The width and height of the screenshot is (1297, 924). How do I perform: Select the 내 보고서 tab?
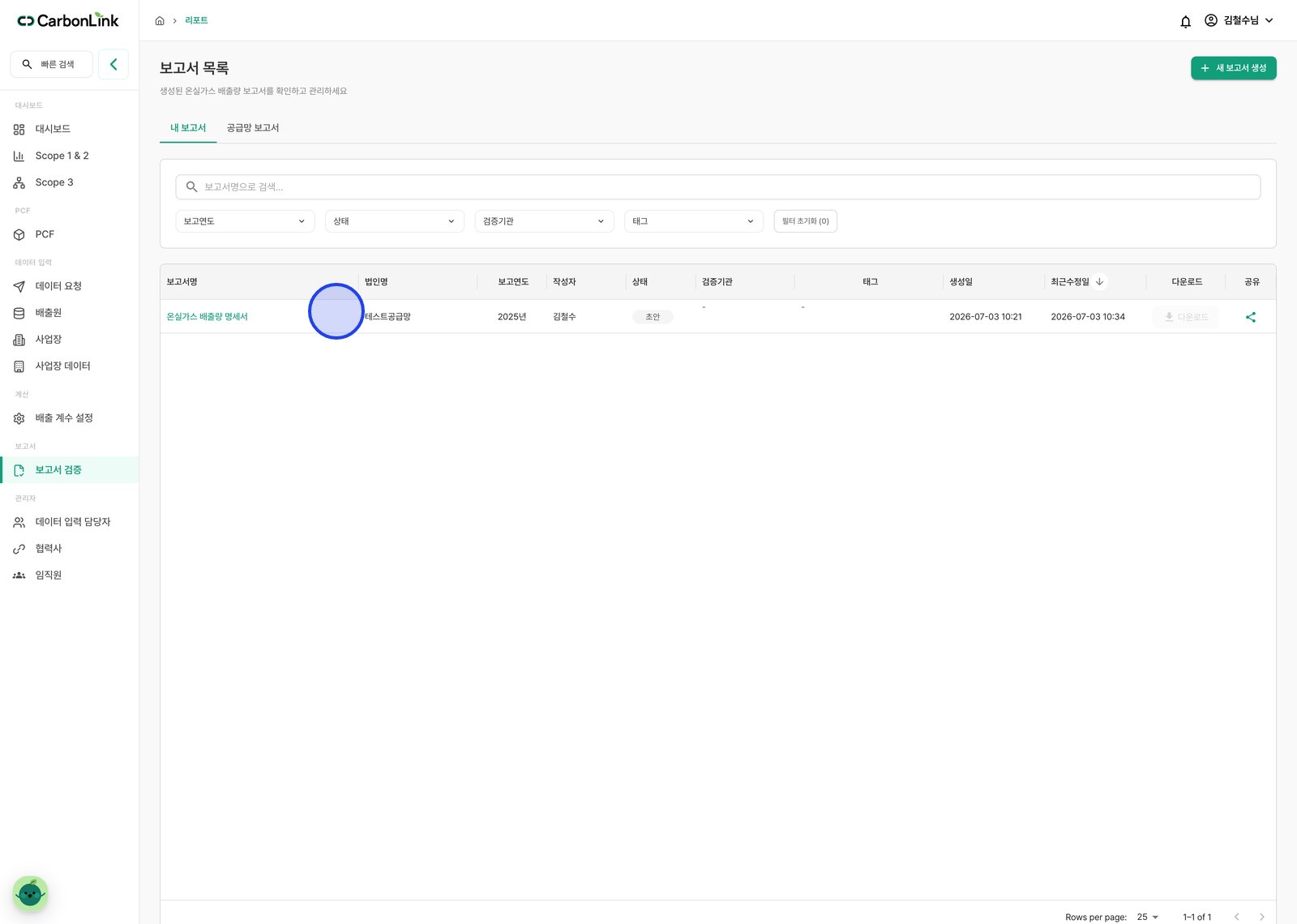click(x=188, y=128)
